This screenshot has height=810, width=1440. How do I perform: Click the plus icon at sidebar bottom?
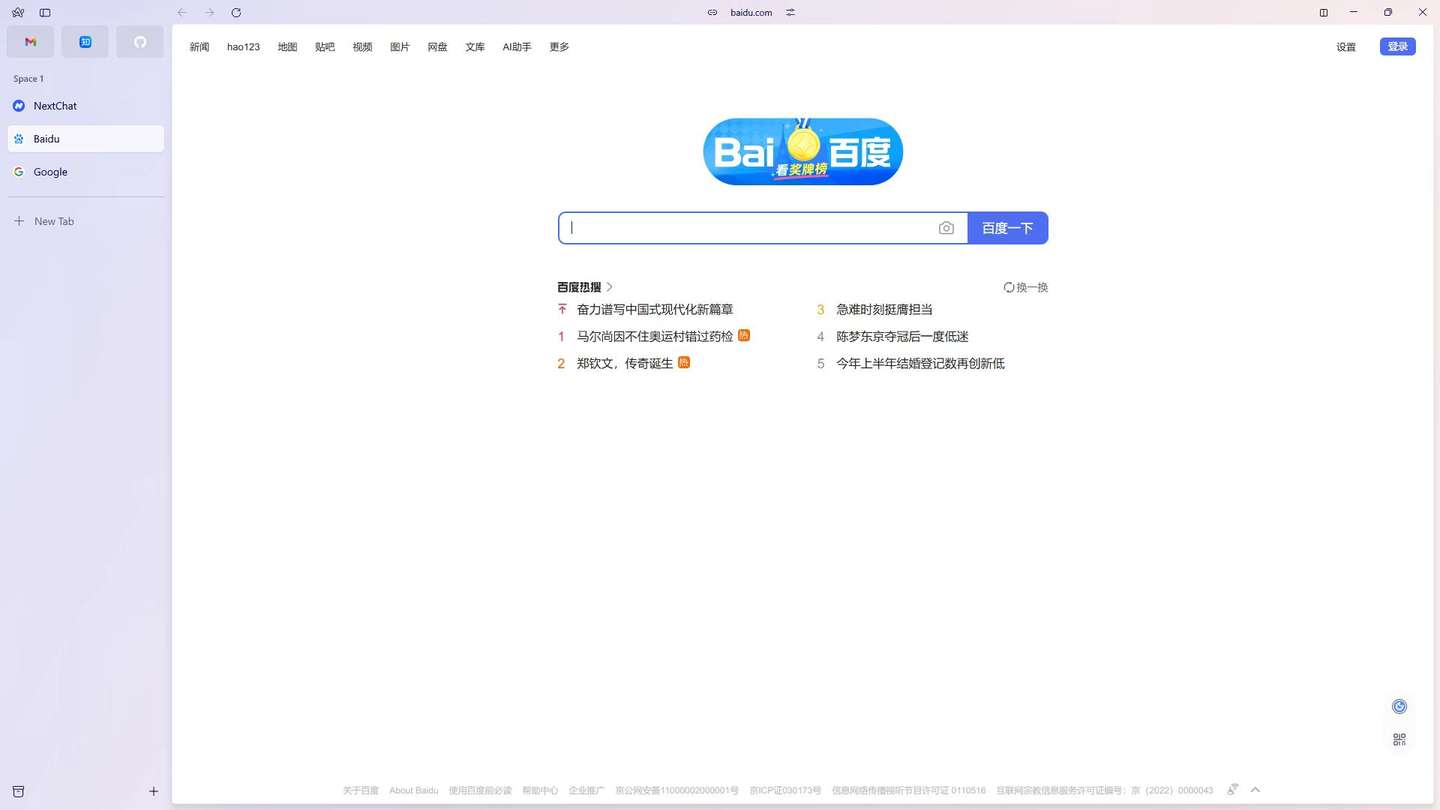pos(153,791)
